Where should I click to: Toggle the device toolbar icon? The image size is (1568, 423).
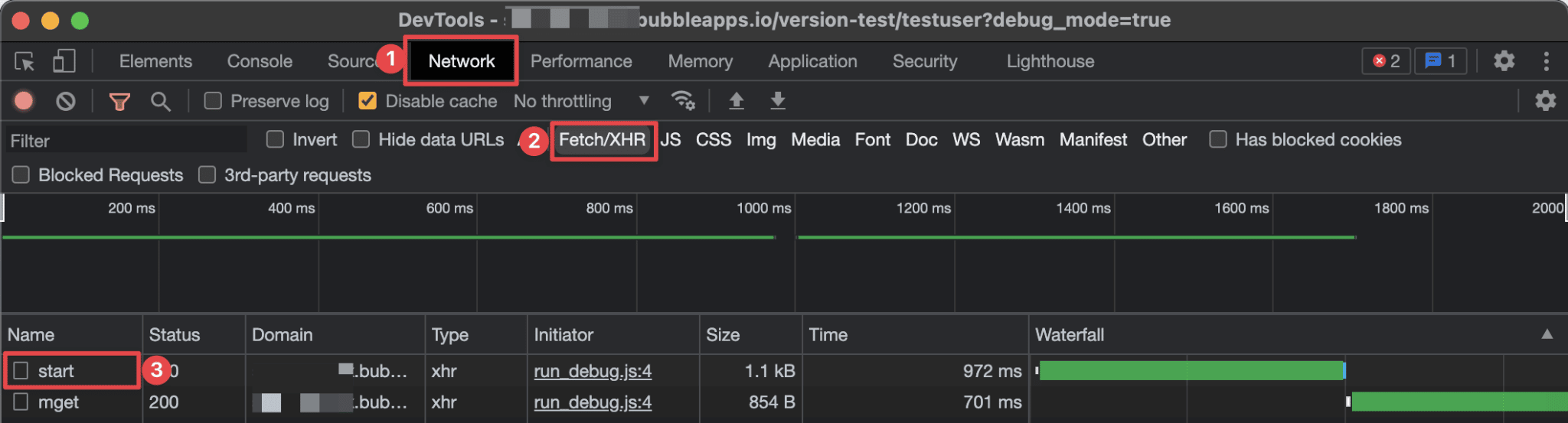(64, 61)
